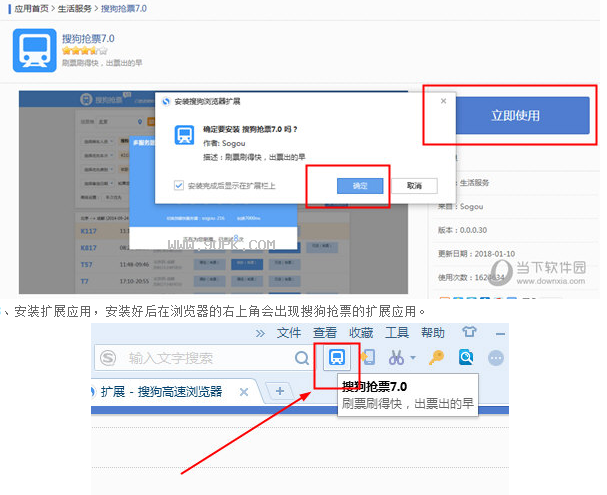The image size is (607, 495).
Task: Expand hidden menus with » chevron
Action: point(260,333)
